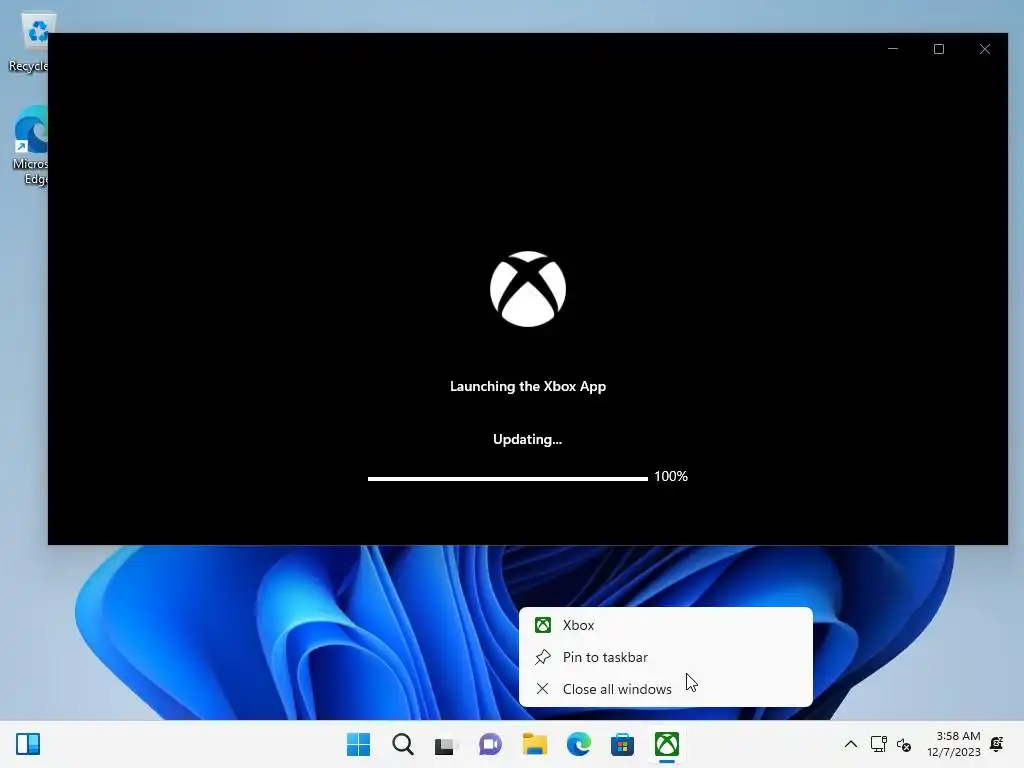The image size is (1024, 768).
Task: Click the Launching the Xbox App text
Action: coord(528,386)
